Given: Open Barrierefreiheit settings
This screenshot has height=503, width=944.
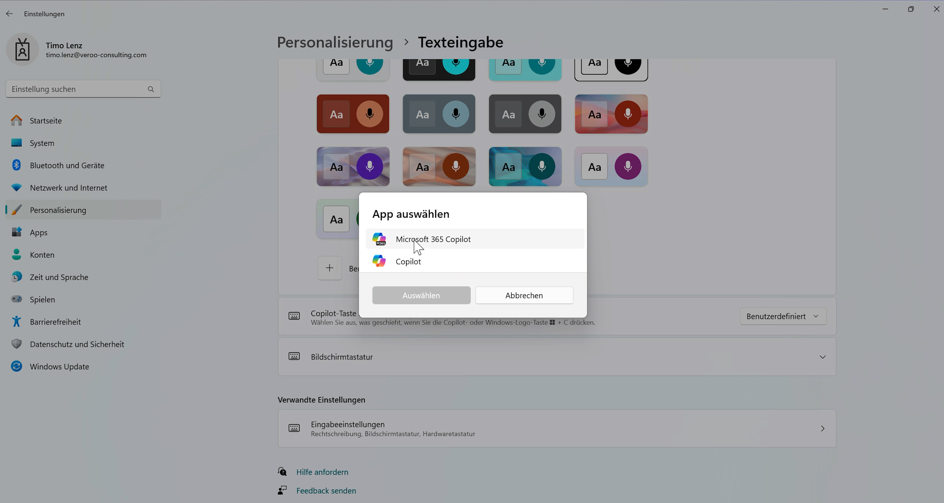Looking at the screenshot, I should [55, 322].
